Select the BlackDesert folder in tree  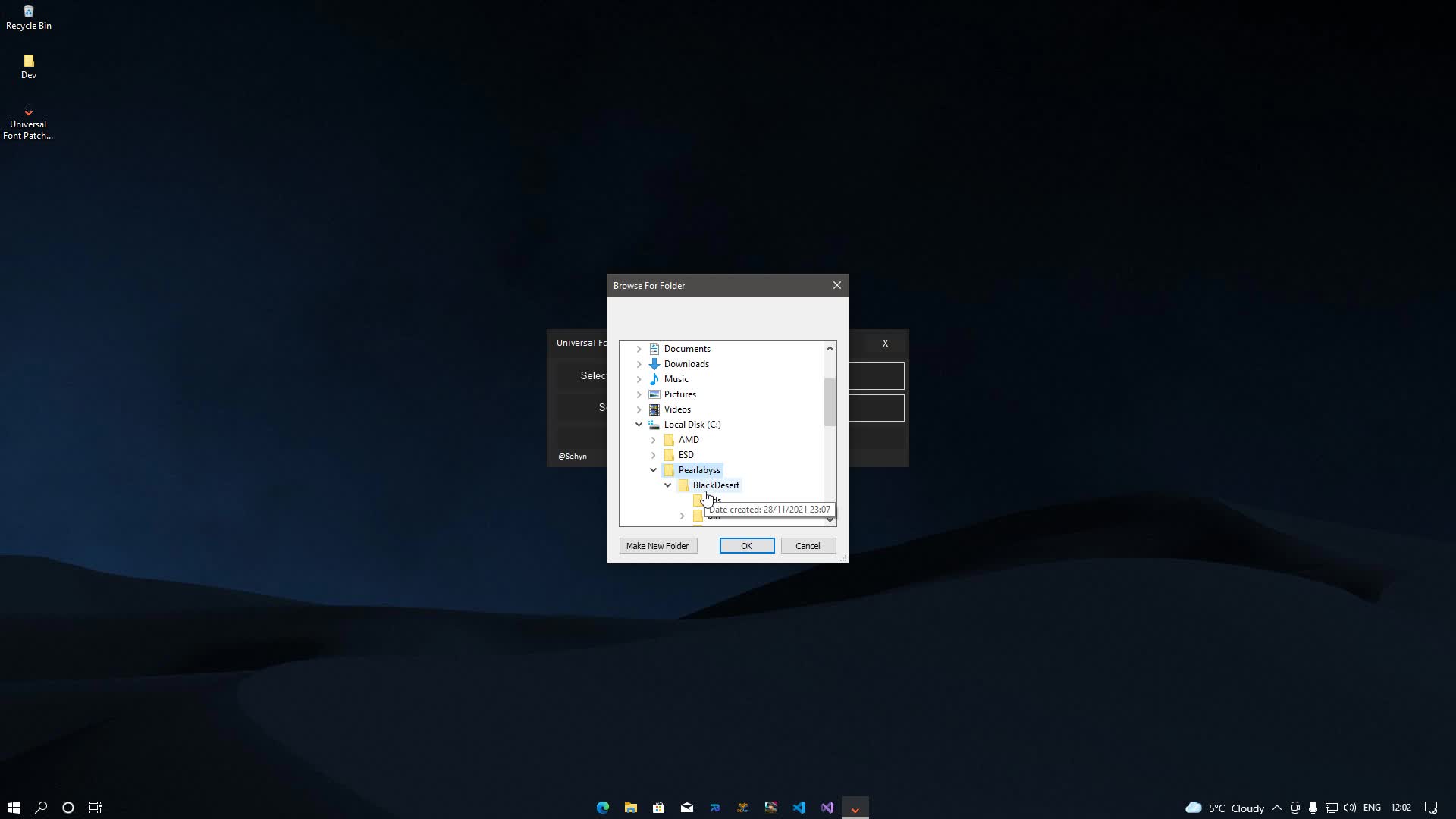pos(715,485)
